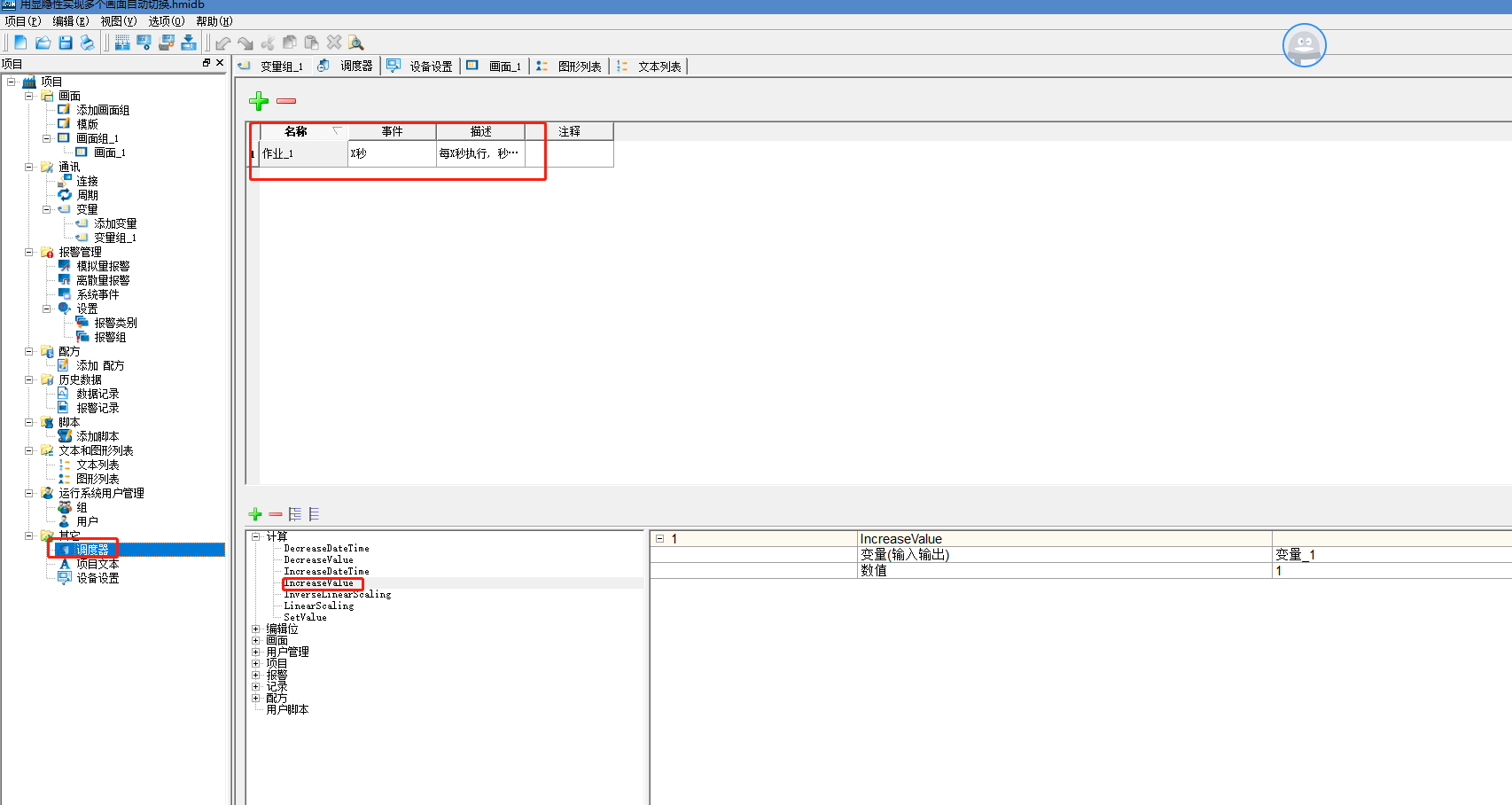Screen dimensions: 1512x805
Task: Open the 视图 menu
Action: [119, 21]
